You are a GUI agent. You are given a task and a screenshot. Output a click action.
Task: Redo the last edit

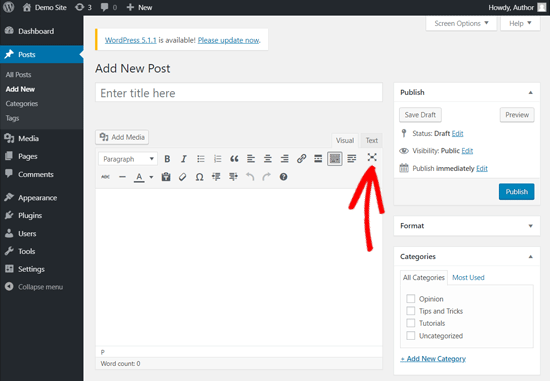coord(267,177)
